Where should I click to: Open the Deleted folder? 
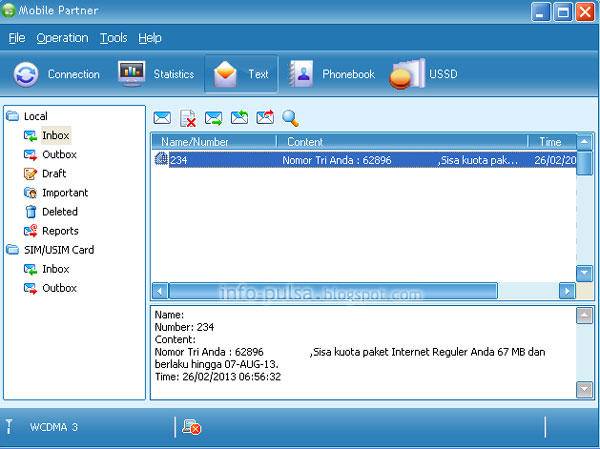point(60,212)
